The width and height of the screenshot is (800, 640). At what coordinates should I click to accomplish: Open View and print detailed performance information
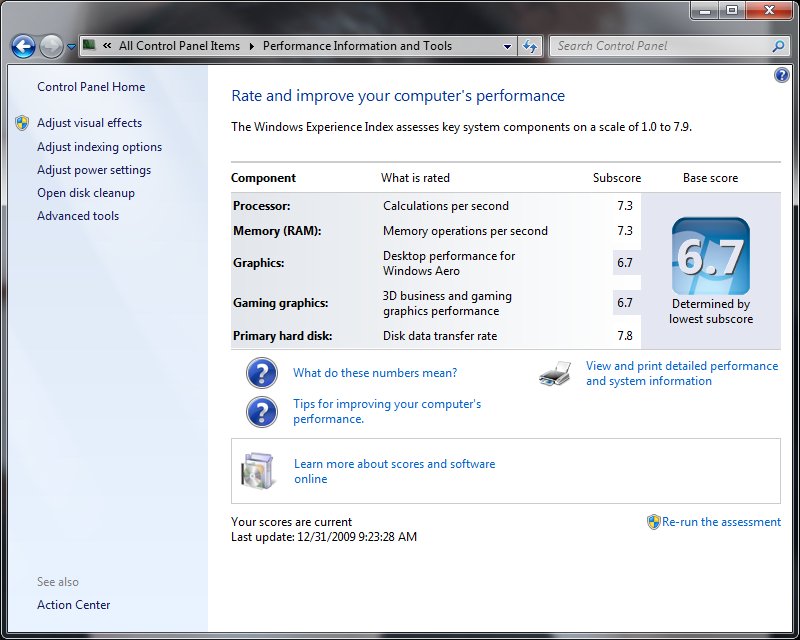coord(682,374)
